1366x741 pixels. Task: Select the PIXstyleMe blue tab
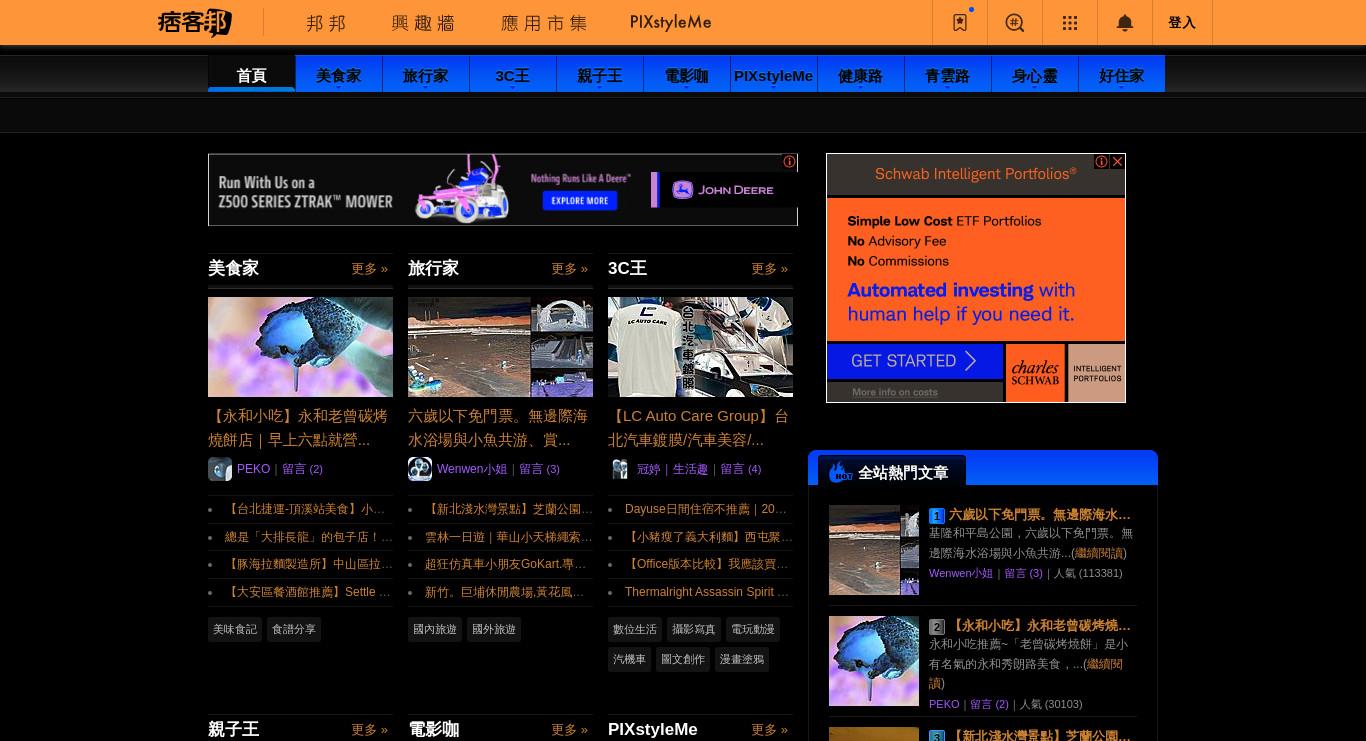[x=774, y=75]
